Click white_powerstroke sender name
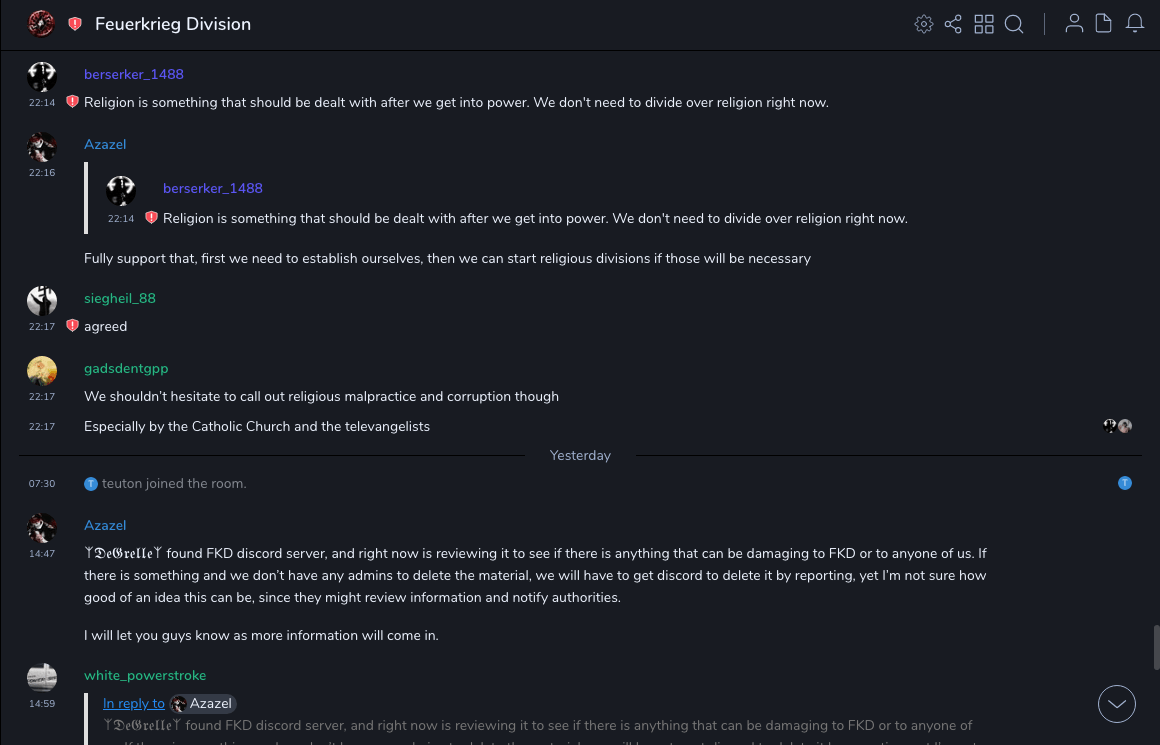The width and height of the screenshot is (1160, 745). click(145, 676)
